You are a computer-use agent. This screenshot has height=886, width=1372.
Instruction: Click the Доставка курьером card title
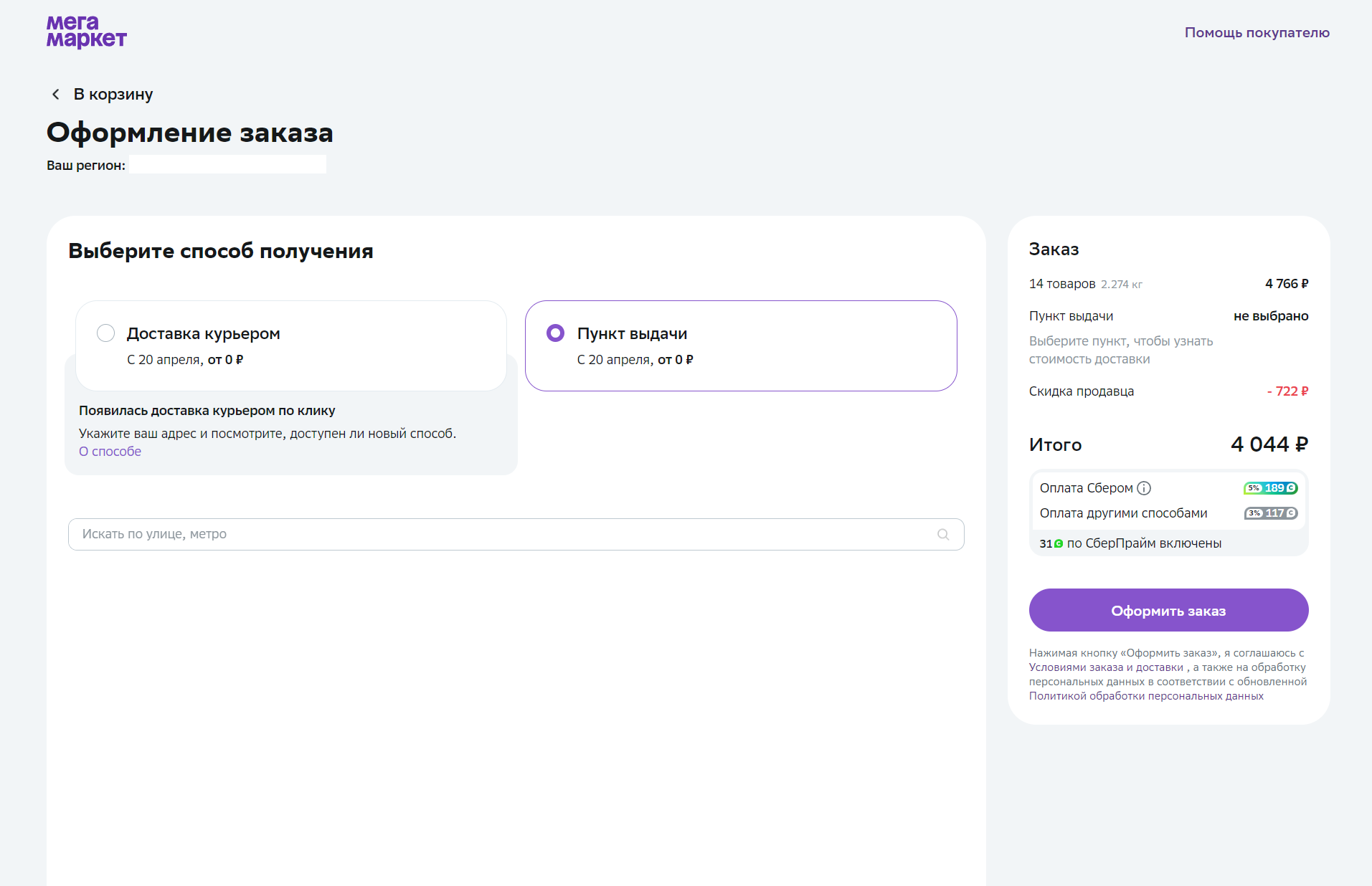(x=203, y=333)
